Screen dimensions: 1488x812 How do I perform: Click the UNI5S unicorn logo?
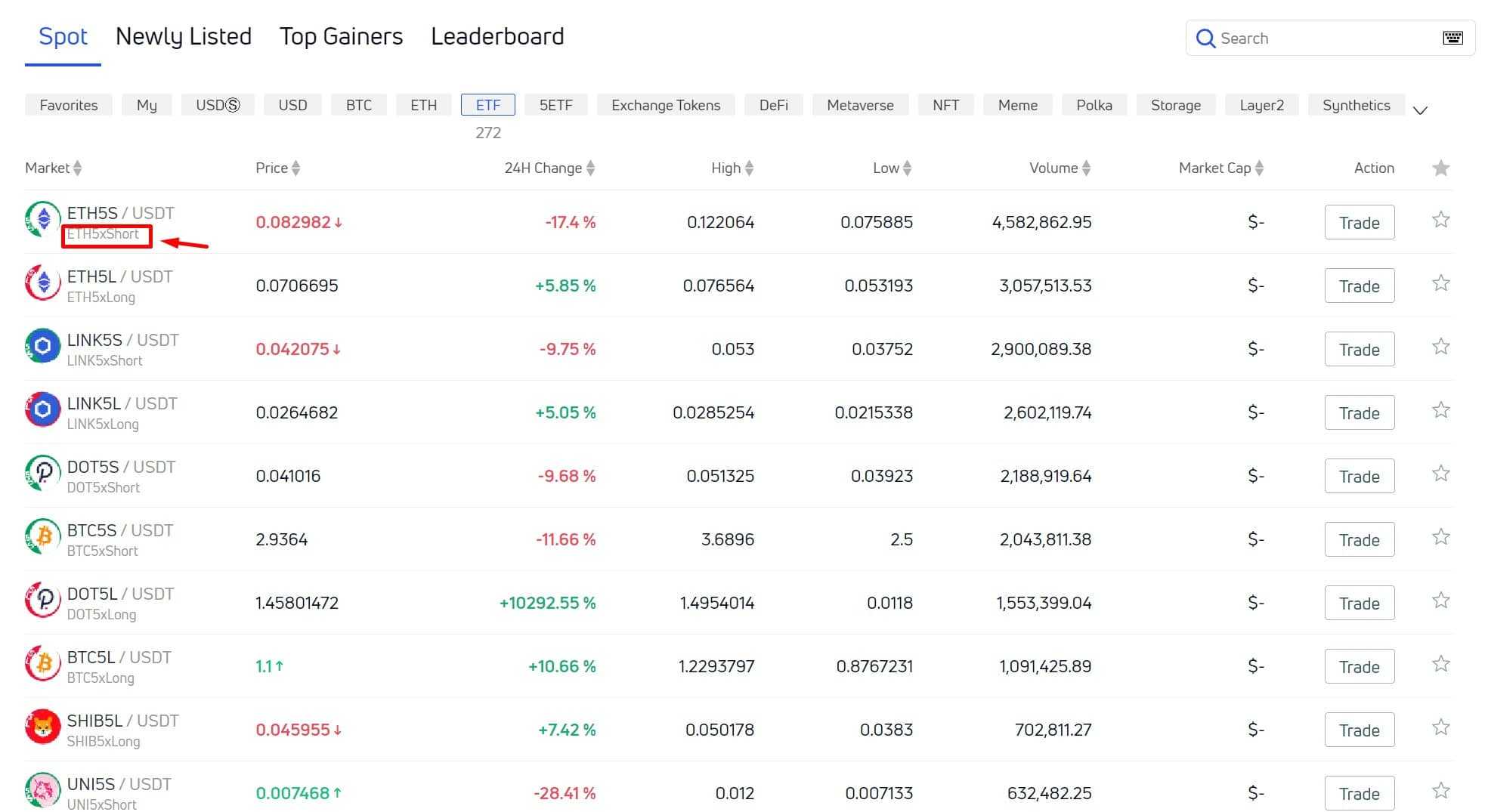[43, 791]
